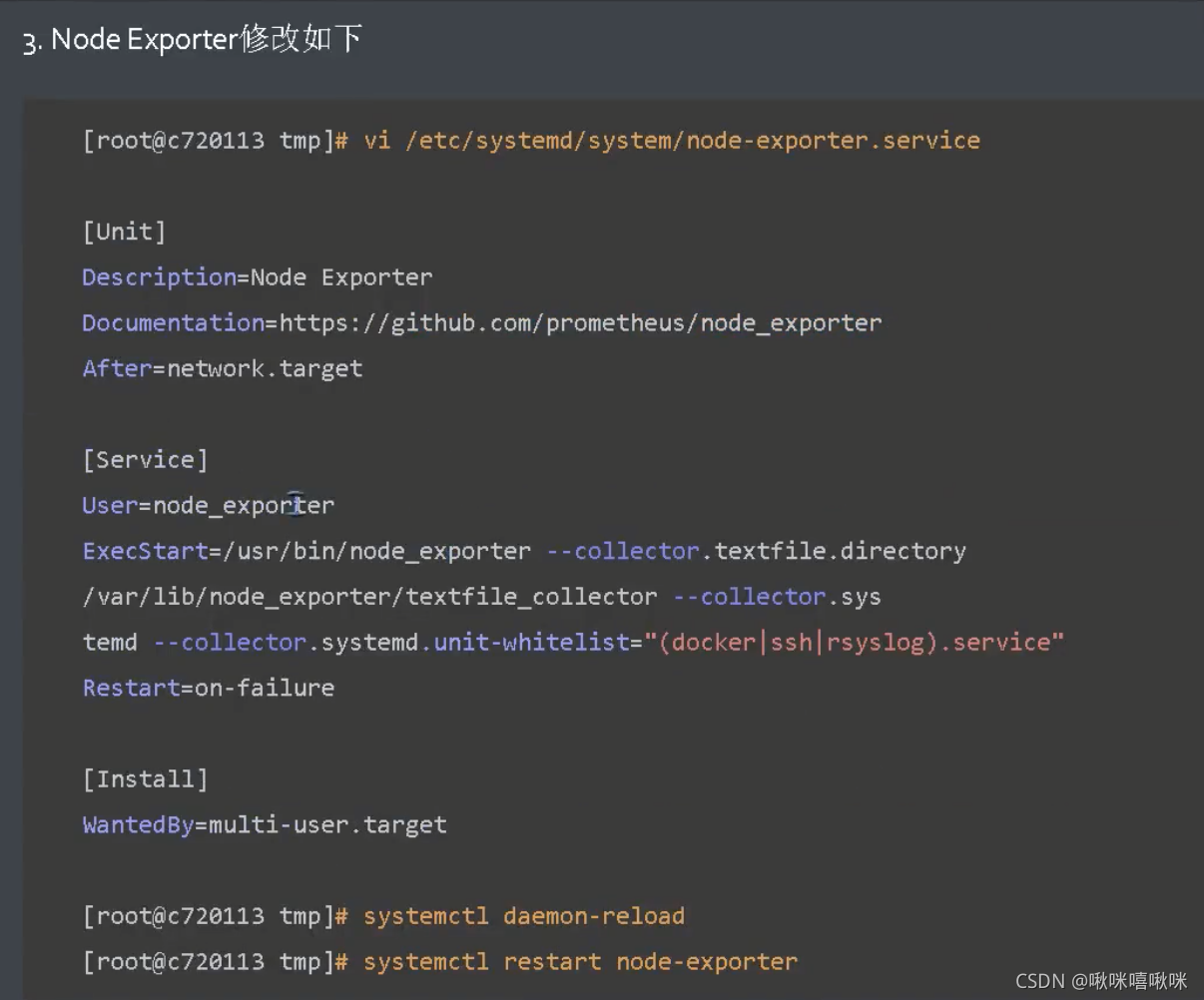Click the text cursor in the word exporter
The width and height of the screenshot is (1204, 1000).
[x=295, y=504]
